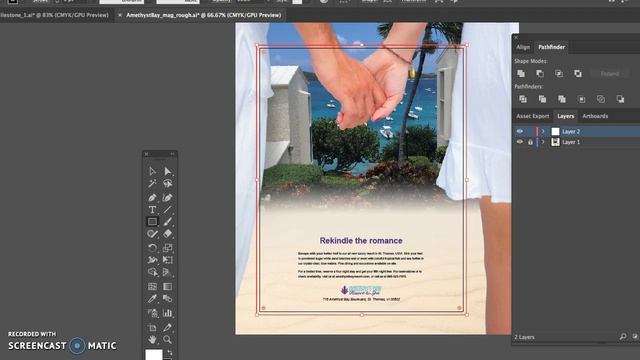This screenshot has height=360, width=640.
Task: Click the Locate Object search icon in Layers
Action: point(622,337)
